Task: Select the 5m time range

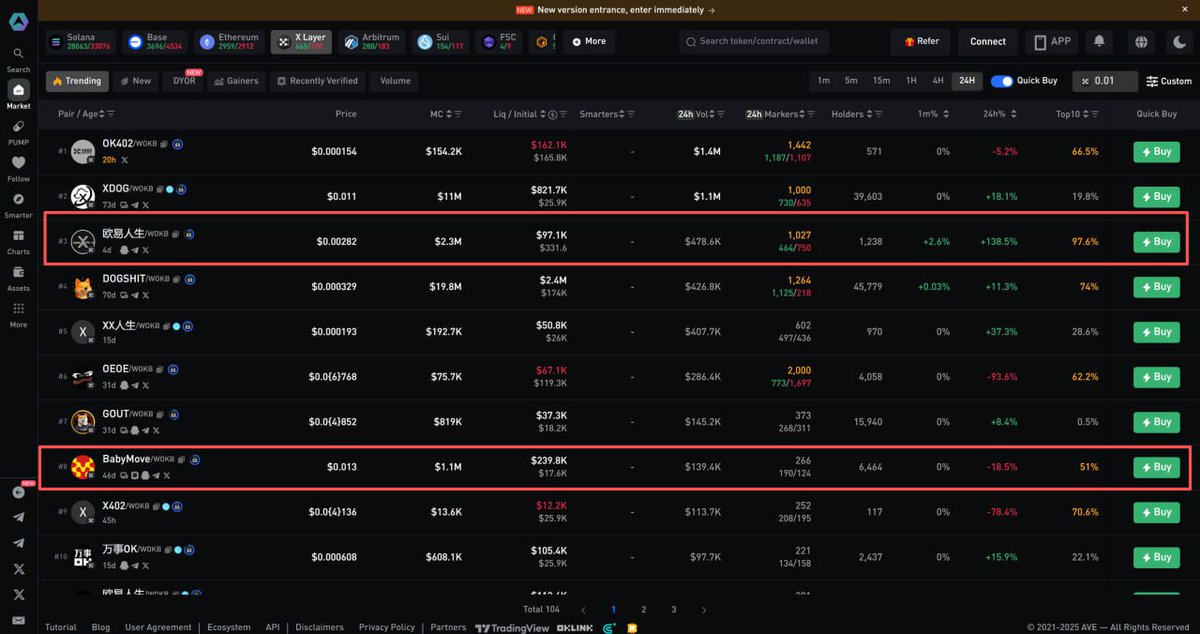Action: 851,81
